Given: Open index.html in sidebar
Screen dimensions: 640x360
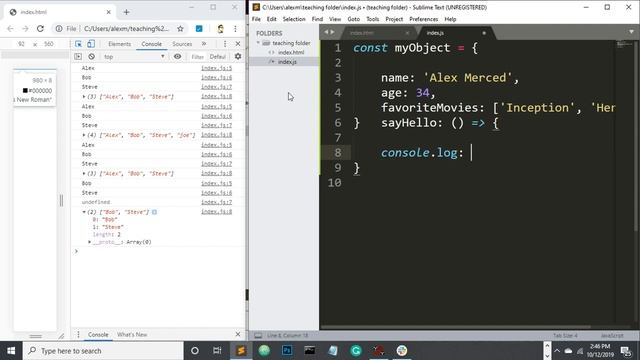Looking at the screenshot, I should [291, 52].
